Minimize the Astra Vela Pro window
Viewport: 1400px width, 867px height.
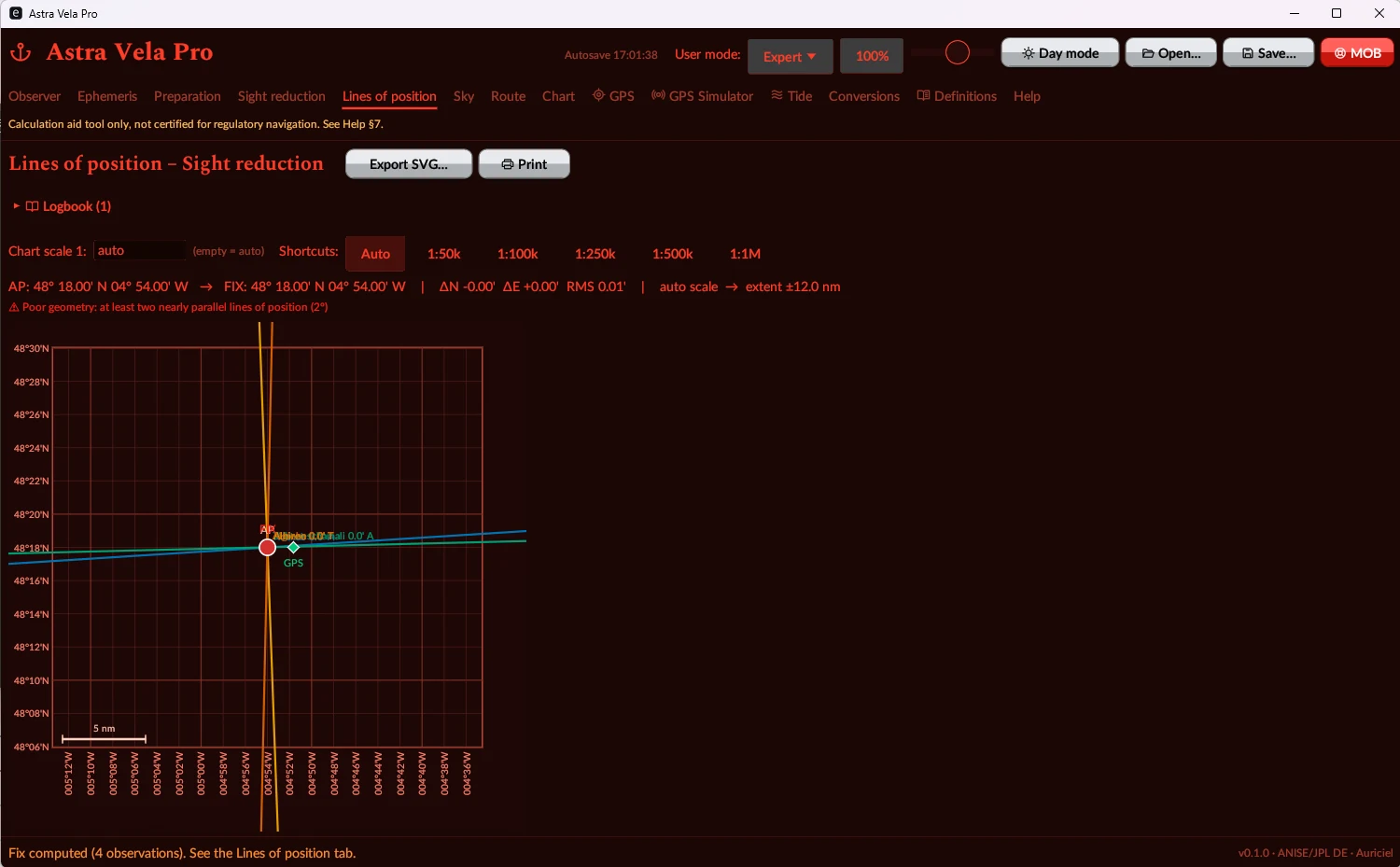[1295, 13]
